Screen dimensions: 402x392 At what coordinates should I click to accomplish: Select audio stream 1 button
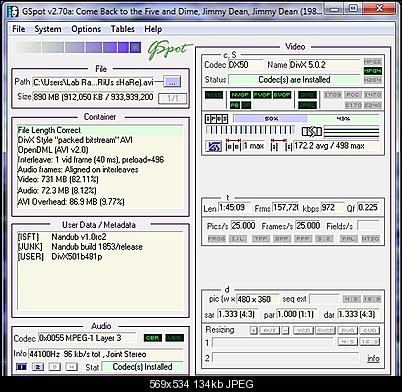(22, 367)
